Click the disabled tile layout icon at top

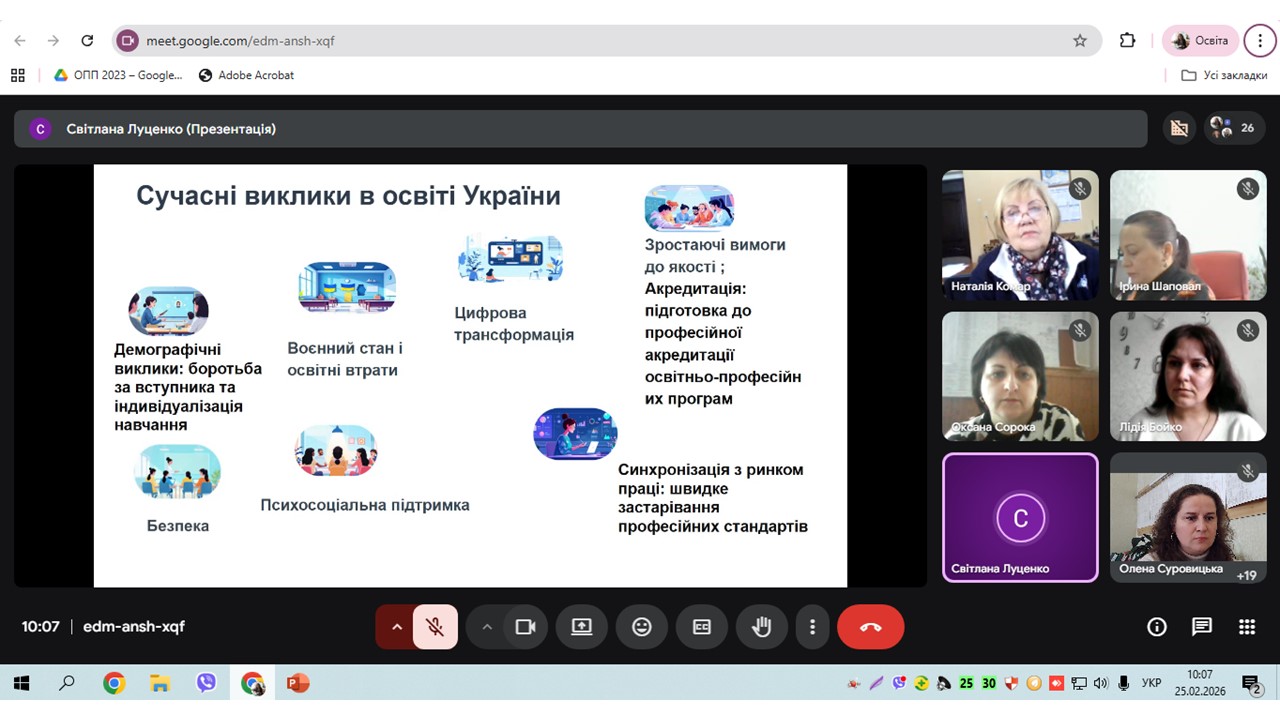pos(1180,128)
